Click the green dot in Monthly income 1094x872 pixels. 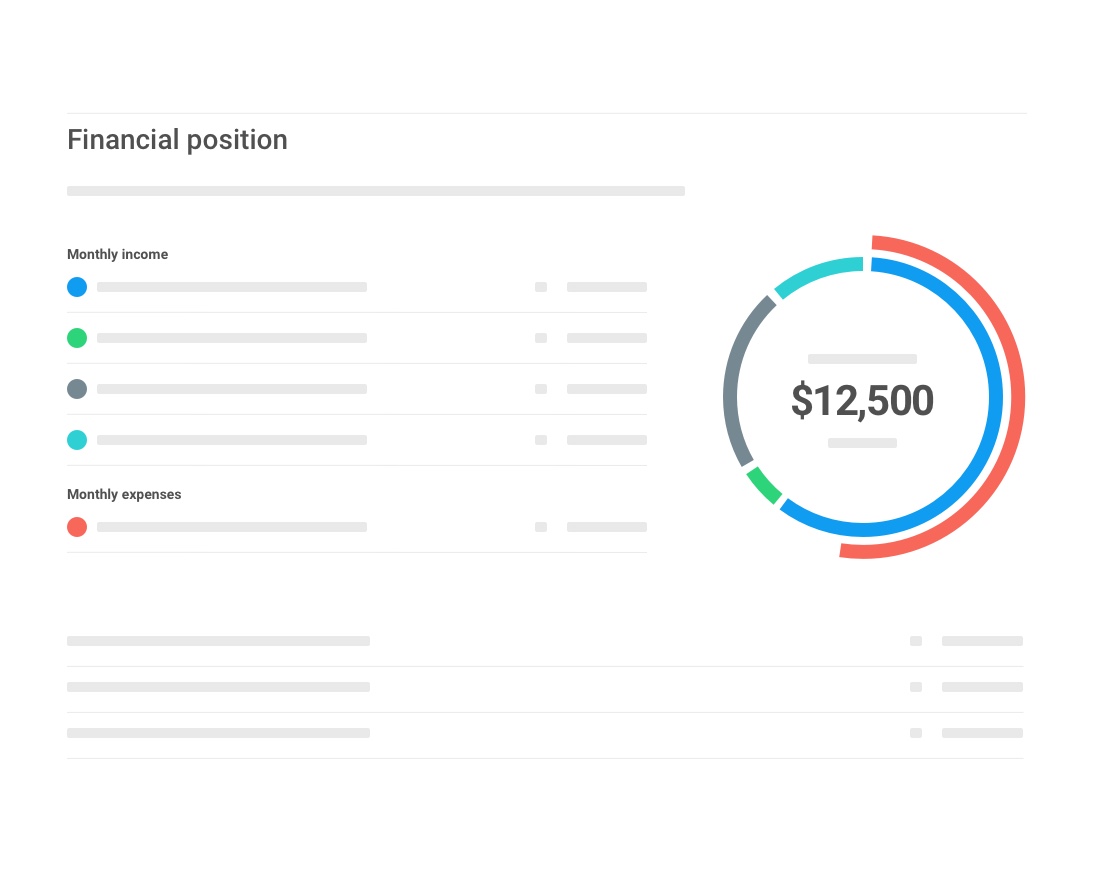click(77, 338)
